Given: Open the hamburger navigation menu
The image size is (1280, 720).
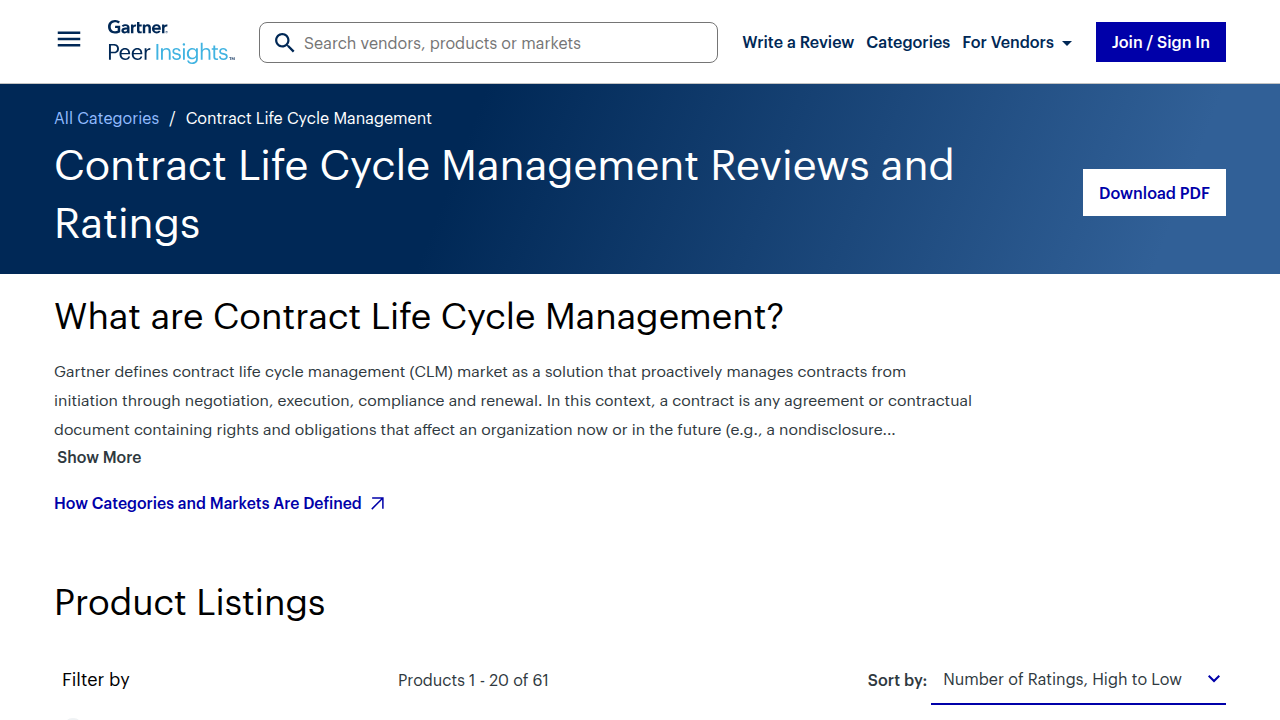Looking at the screenshot, I should 69,40.
